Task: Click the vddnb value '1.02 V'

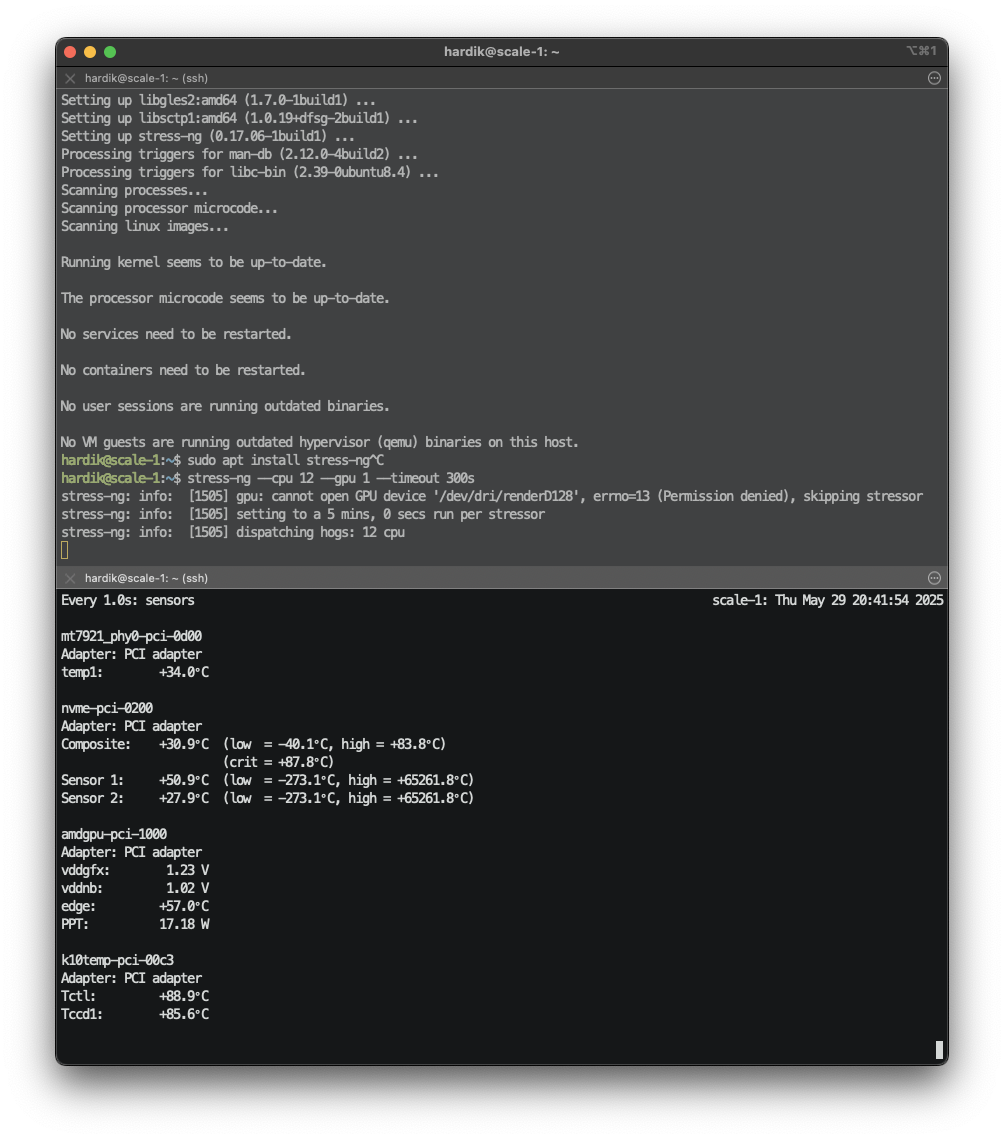Action: coord(187,888)
